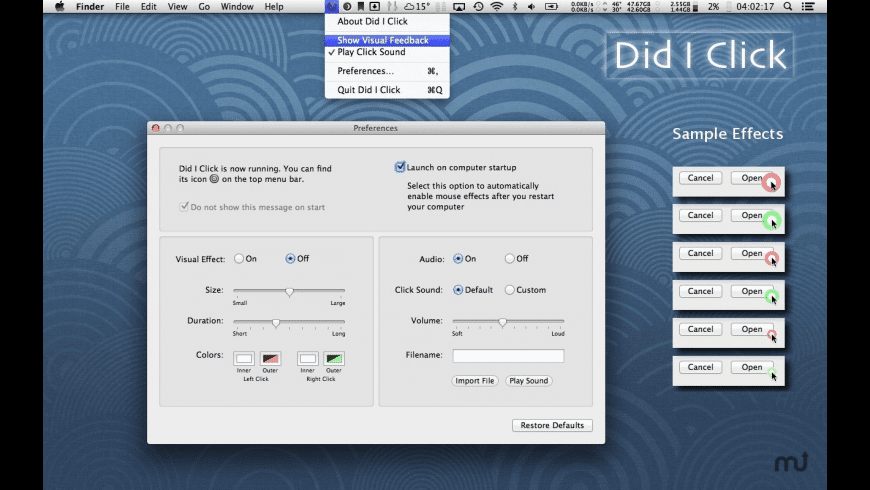The width and height of the screenshot is (870, 490).
Task: Click the vertical sliders menu bar icon
Action: [392, 7]
